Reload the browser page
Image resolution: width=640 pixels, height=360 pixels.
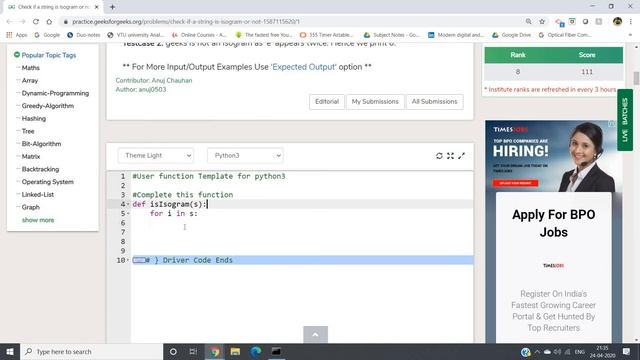pyautogui.click(x=36, y=22)
